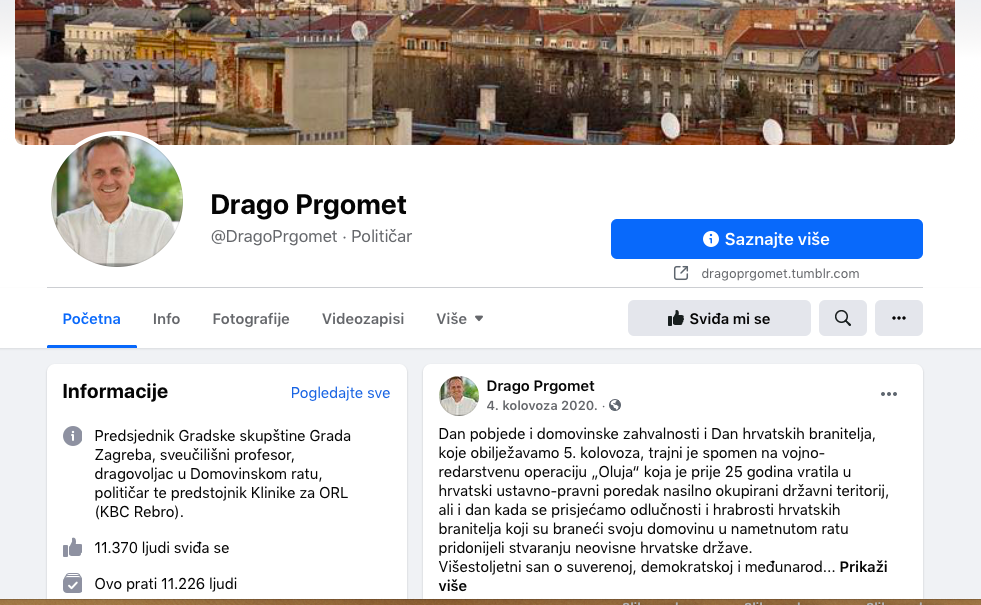981x605 pixels.
Task: Open the post's three-dot options menu
Action: 888,394
